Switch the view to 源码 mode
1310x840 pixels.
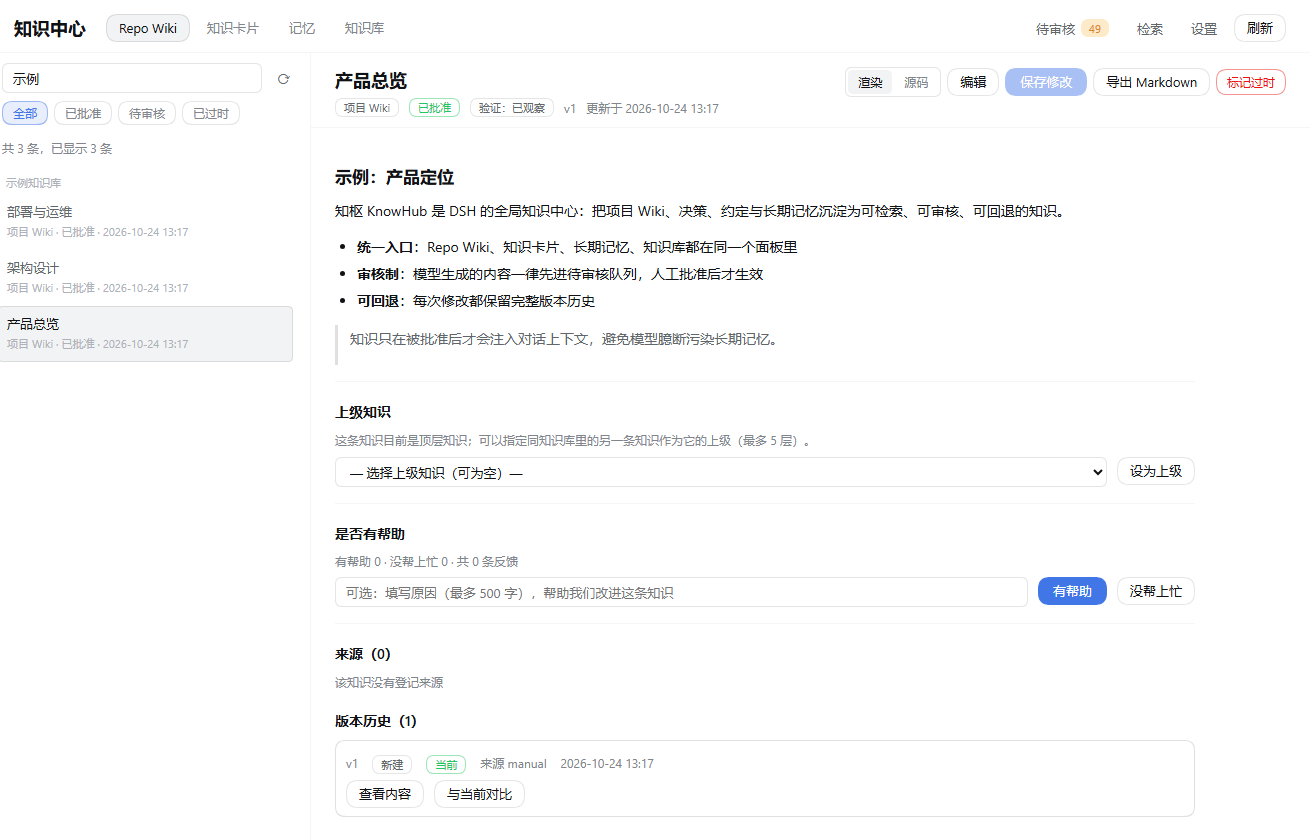click(x=916, y=82)
